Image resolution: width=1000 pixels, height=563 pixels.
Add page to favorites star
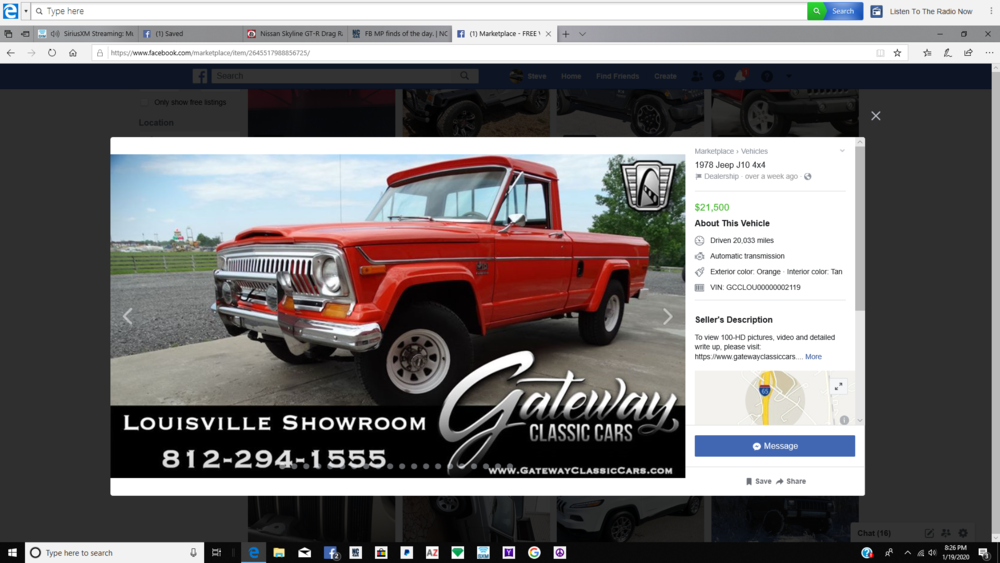(897, 53)
